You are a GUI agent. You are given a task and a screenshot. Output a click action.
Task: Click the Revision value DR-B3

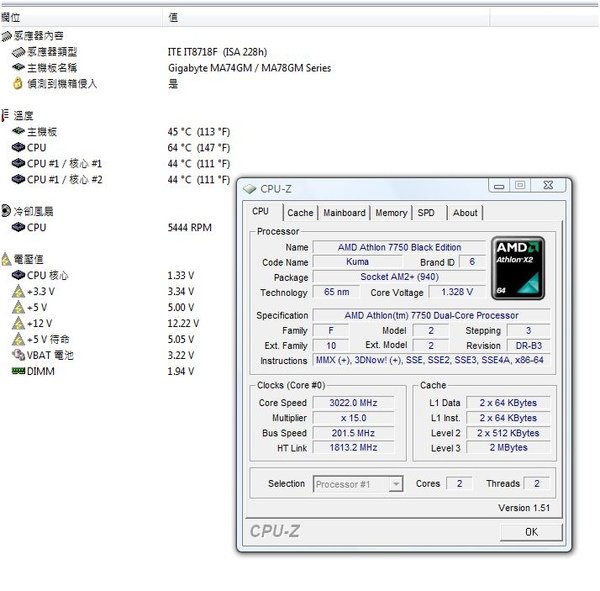[528, 346]
